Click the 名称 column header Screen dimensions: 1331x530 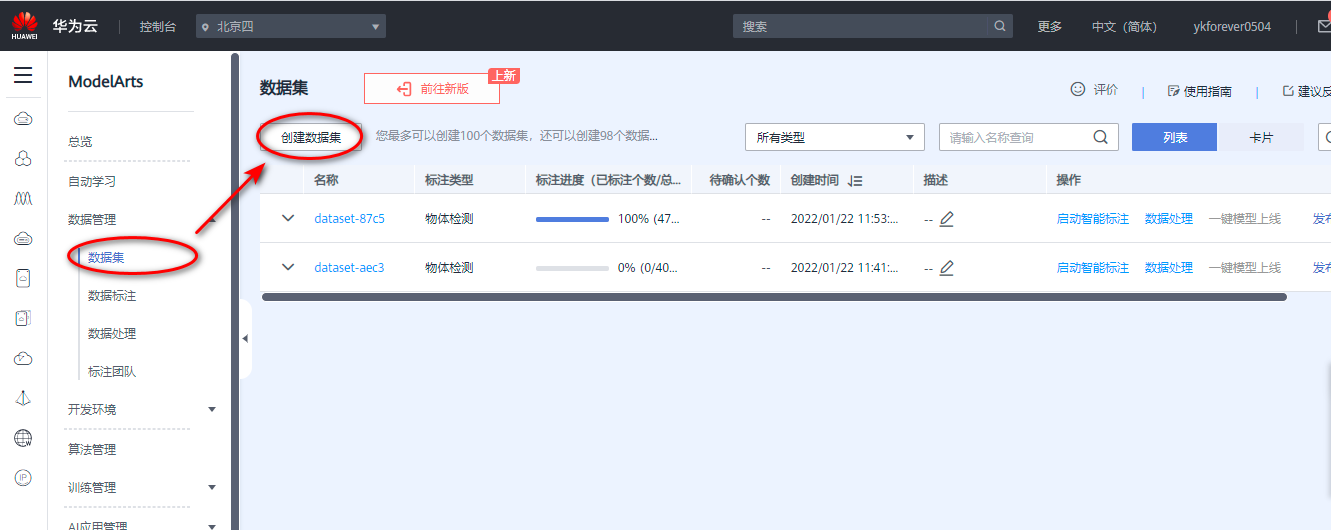point(326,180)
